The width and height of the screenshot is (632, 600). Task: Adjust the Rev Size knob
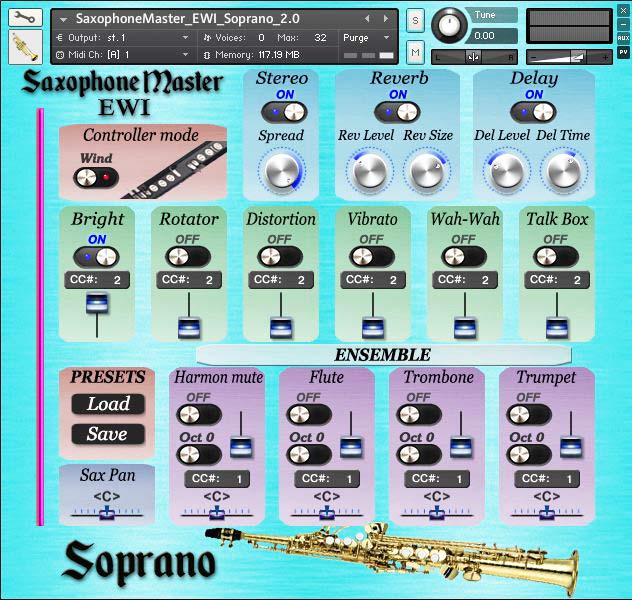coord(427,172)
